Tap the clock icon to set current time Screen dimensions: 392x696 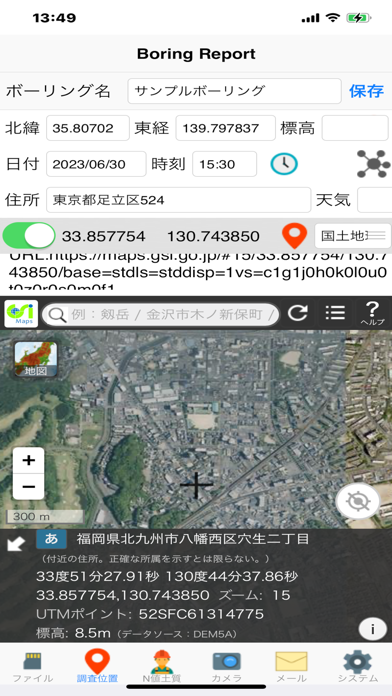284,164
